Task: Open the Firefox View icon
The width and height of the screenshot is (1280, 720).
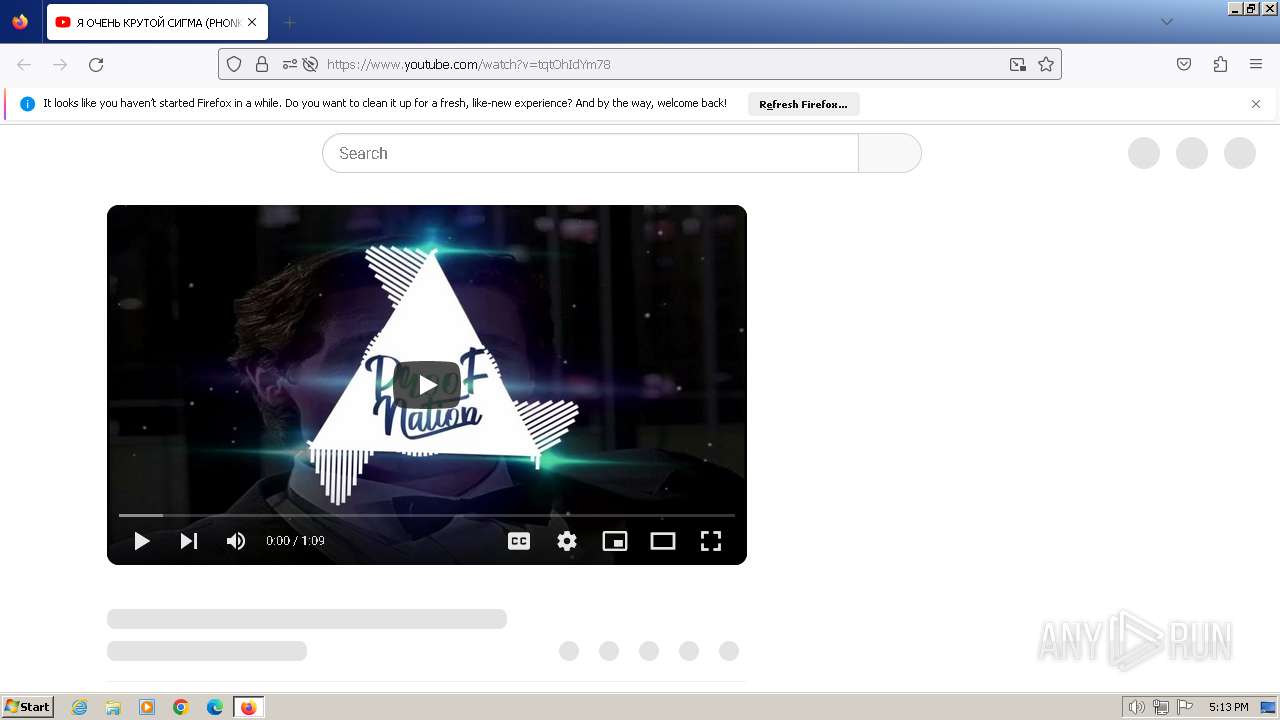Action: click(20, 22)
